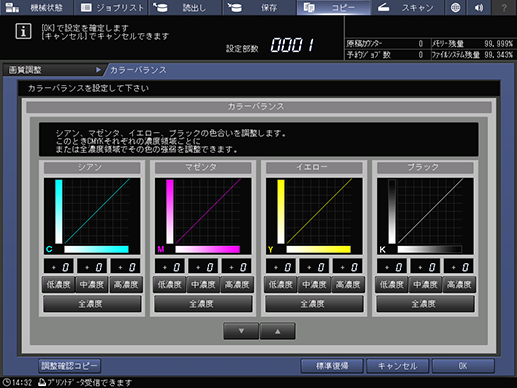Viewport: 517px width, 388px height.
Task: Select ブラック 高濃度 button
Action: pyautogui.click(x=459, y=285)
